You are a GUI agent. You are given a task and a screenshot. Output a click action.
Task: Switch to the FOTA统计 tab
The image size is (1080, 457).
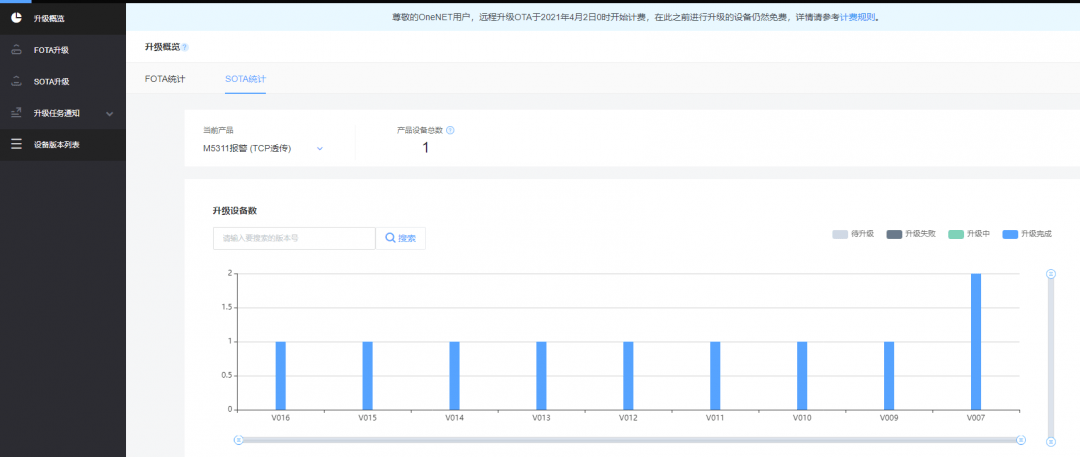coord(165,79)
